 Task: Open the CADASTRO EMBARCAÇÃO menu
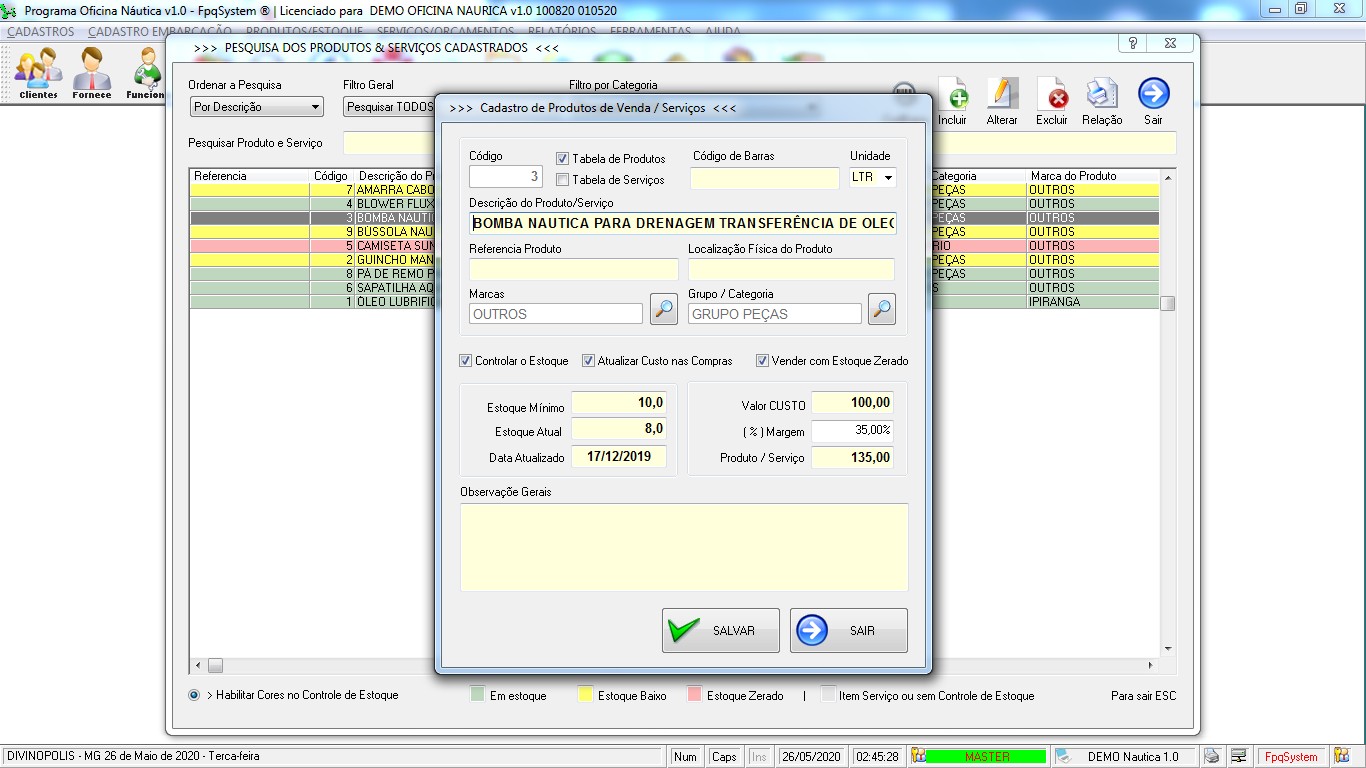pyautogui.click(x=160, y=32)
